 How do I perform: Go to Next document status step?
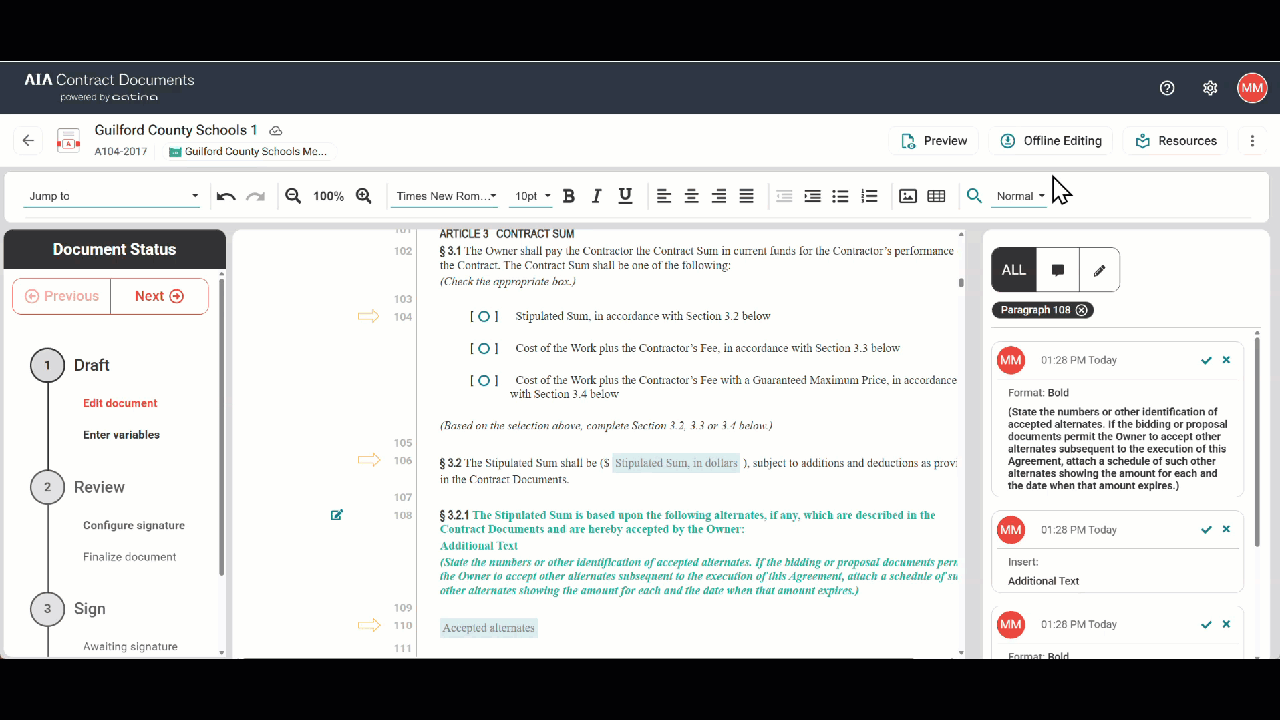pos(159,296)
